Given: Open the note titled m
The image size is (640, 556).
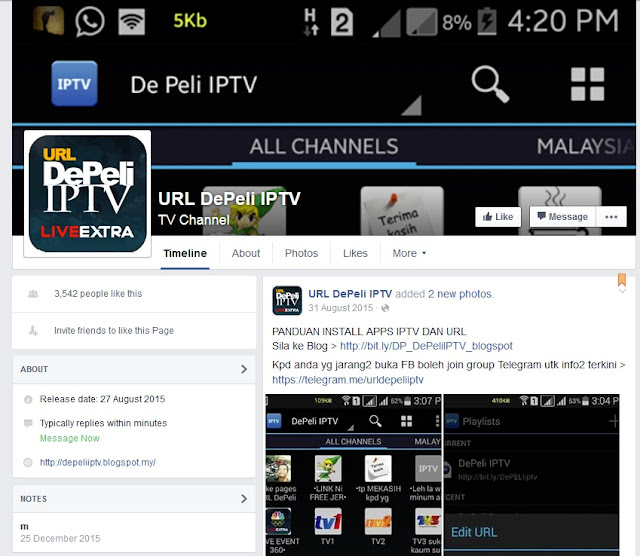Looking at the screenshot, I should tap(24, 526).
